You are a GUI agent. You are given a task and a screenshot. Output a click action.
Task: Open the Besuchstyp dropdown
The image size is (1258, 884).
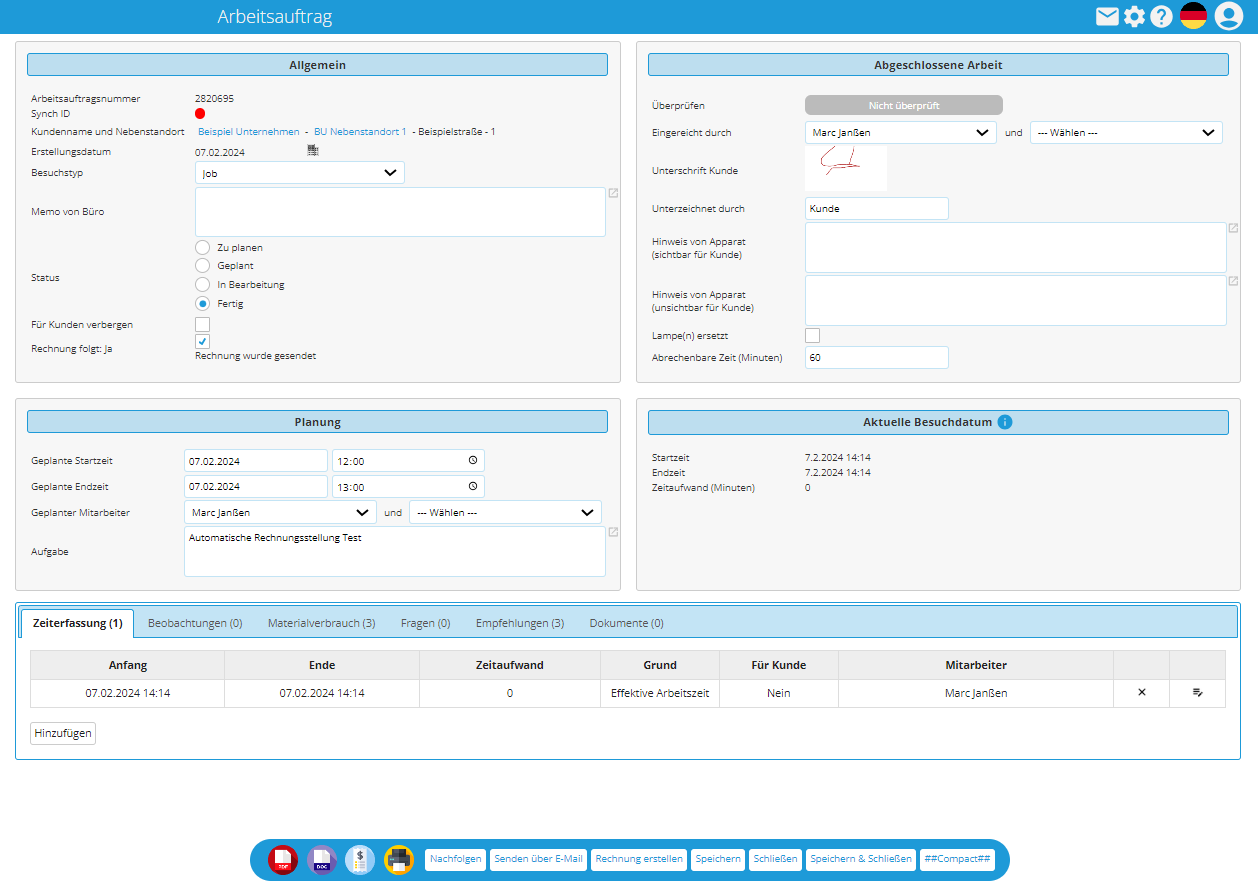300,173
